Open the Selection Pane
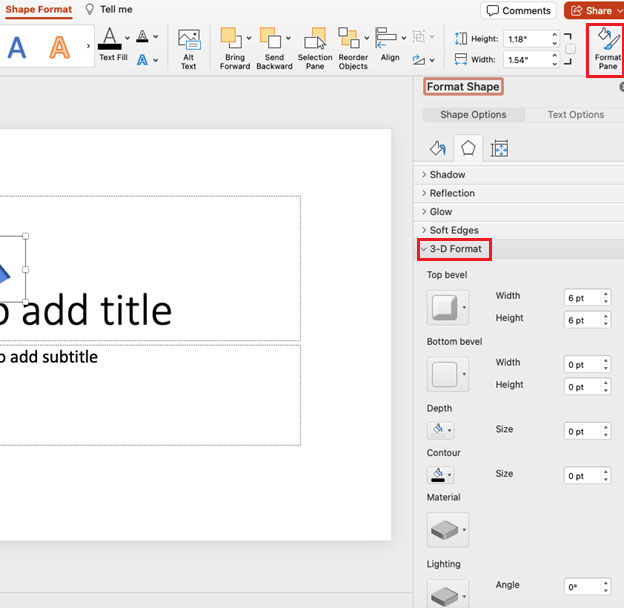This screenshot has width=624, height=608. 315,49
